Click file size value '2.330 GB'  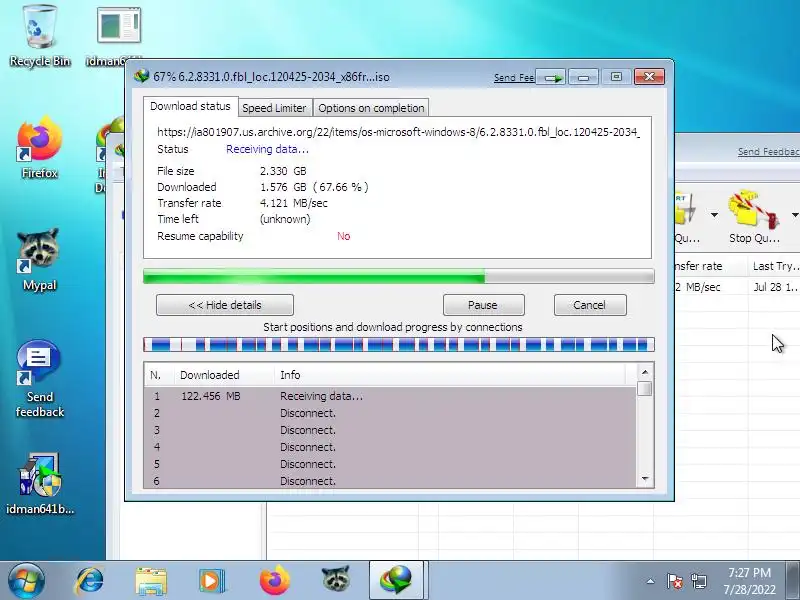[283, 171]
